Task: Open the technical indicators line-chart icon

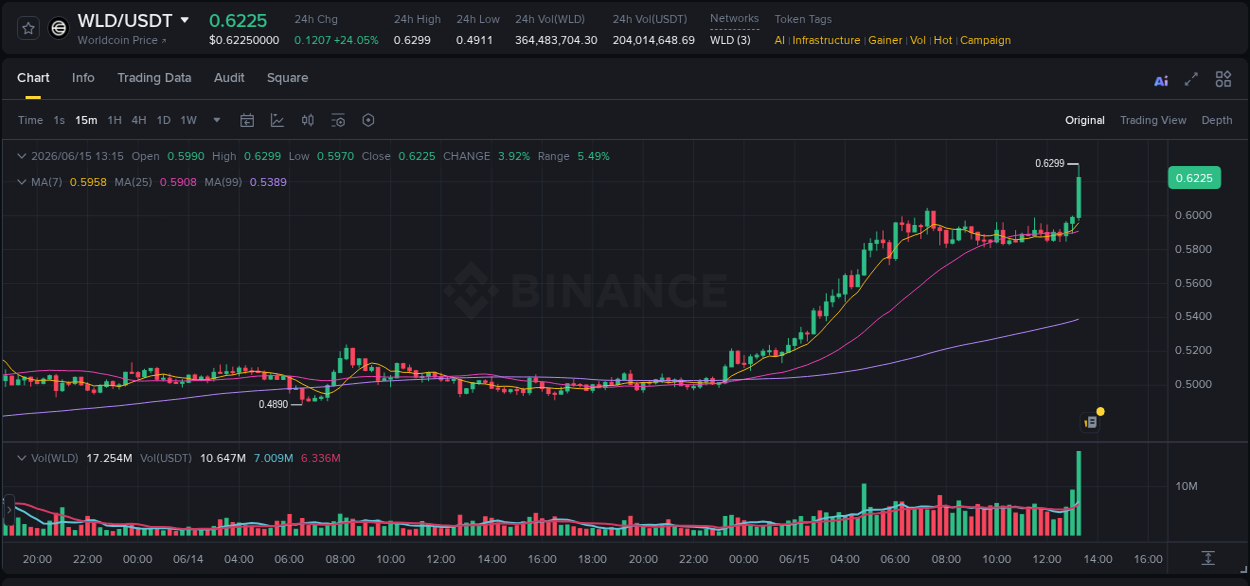Action: click(277, 120)
